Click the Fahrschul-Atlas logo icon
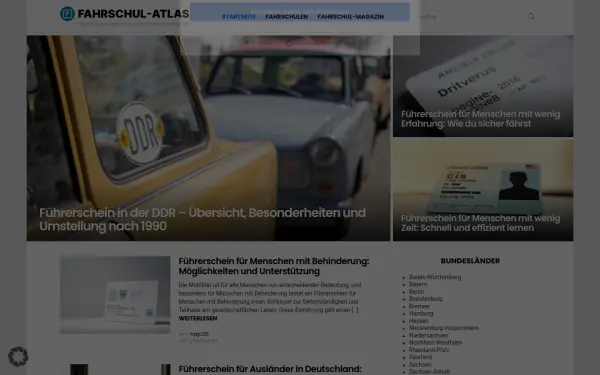600x375 pixels. point(67,14)
